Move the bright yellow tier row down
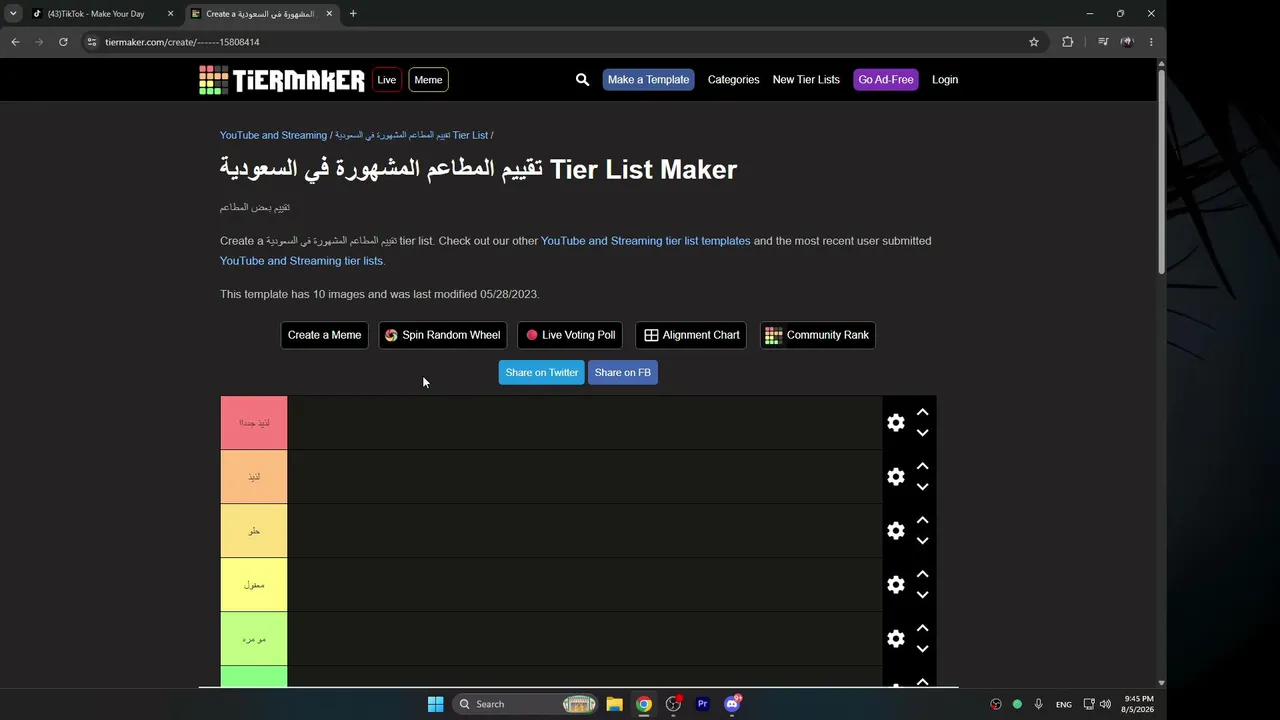This screenshot has width=1280, height=720. (x=923, y=595)
